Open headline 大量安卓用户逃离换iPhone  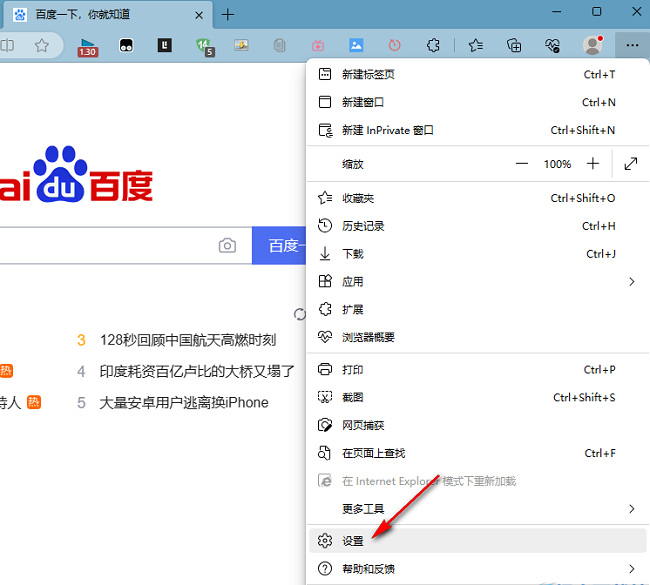[184, 403]
